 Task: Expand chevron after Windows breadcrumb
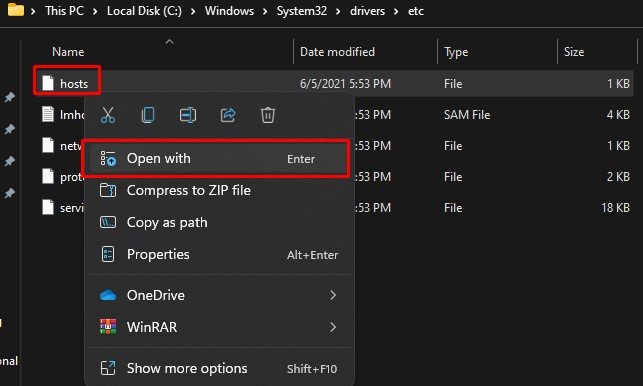tap(265, 11)
